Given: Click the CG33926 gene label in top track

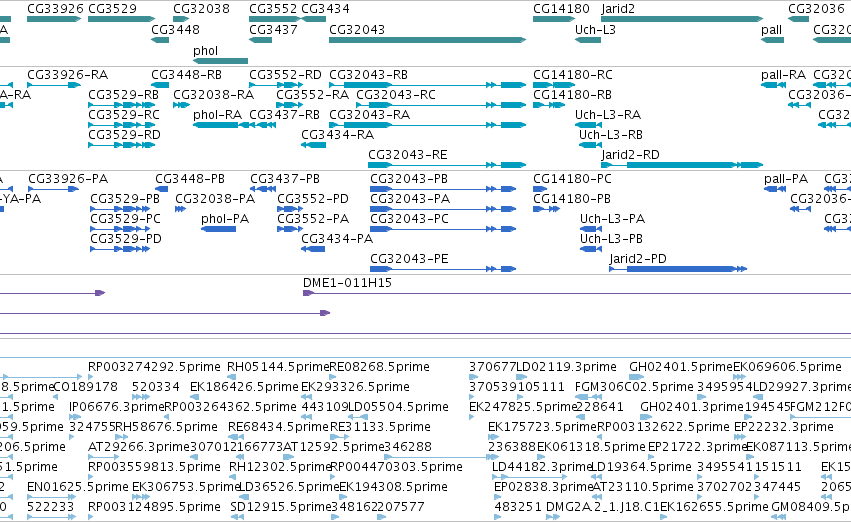Looking at the screenshot, I should tap(55, 9).
